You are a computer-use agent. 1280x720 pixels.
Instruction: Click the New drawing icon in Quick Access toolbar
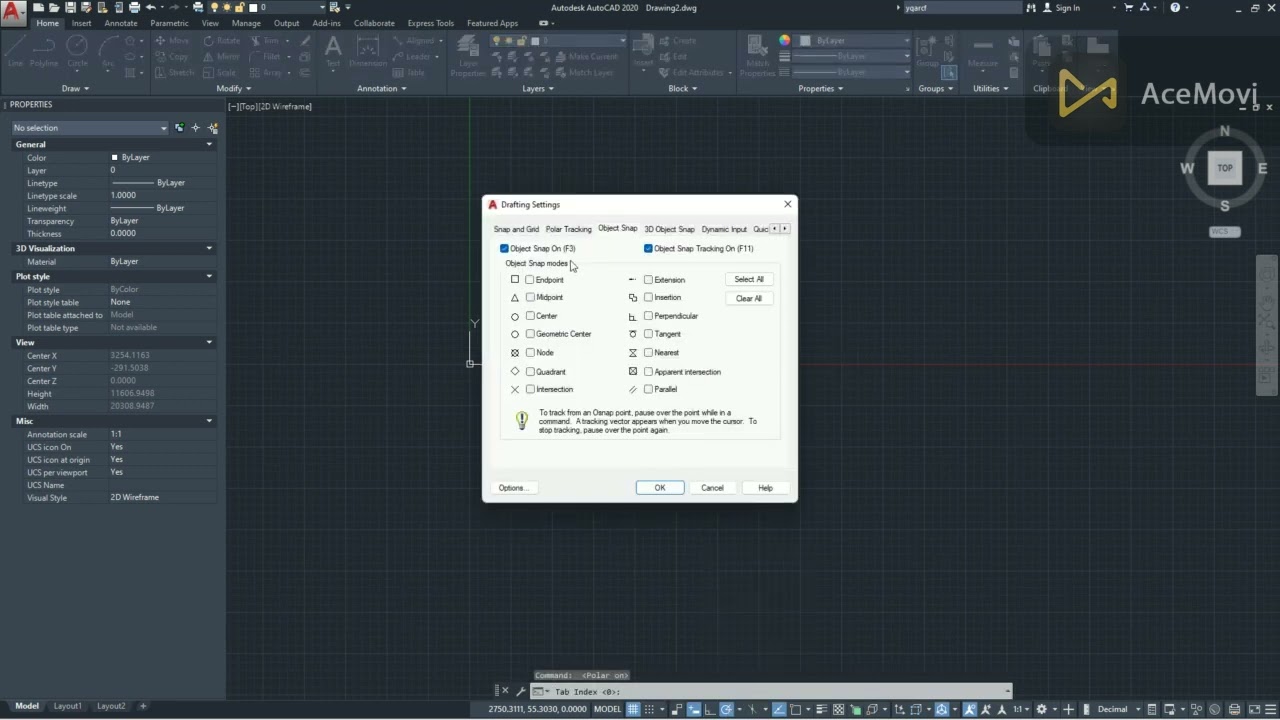tap(40, 7)
